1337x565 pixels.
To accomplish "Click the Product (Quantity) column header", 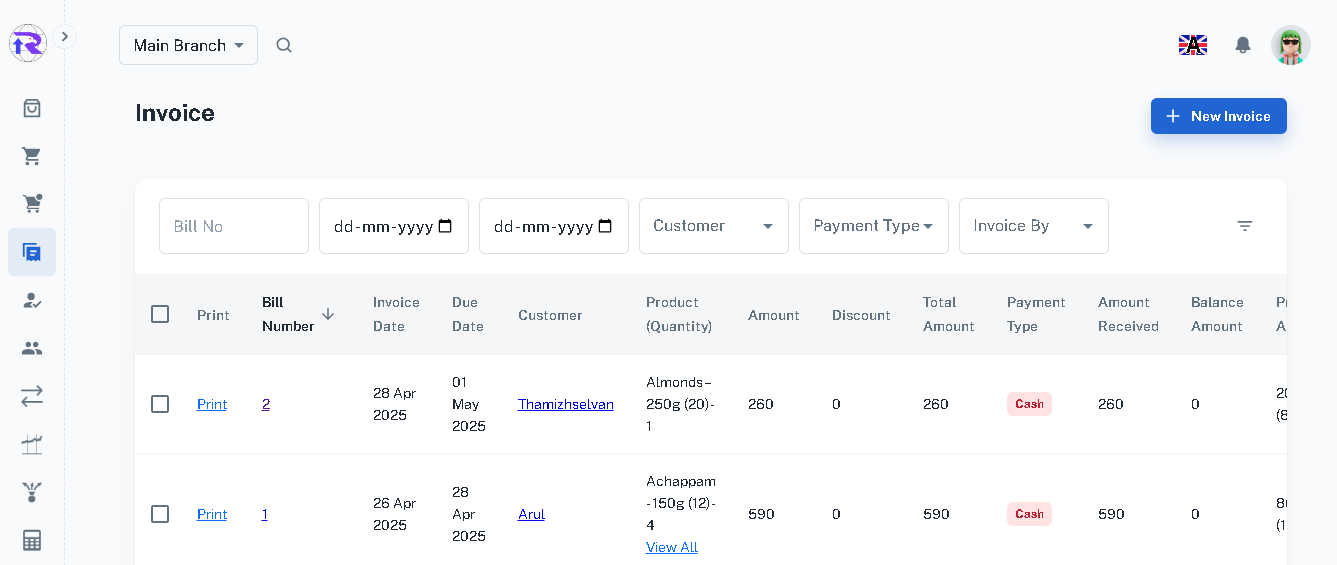I will click(679, 314).
